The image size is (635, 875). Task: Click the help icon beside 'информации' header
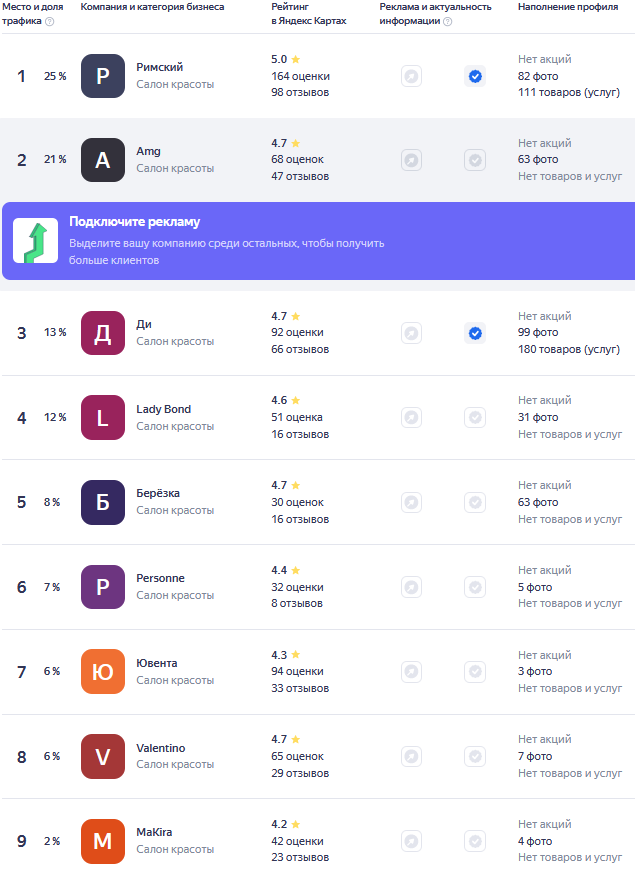(x=448, y=21)
